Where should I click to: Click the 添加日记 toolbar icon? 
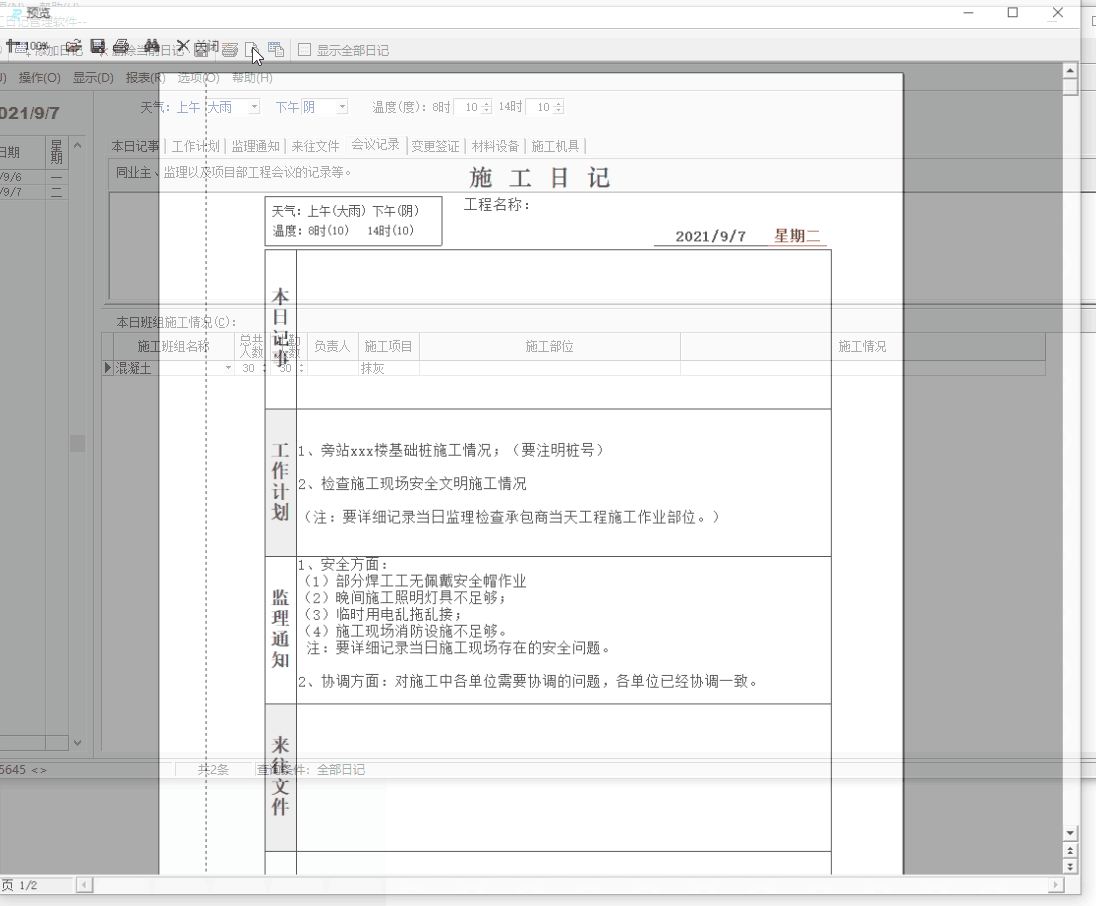coord(18,46)
